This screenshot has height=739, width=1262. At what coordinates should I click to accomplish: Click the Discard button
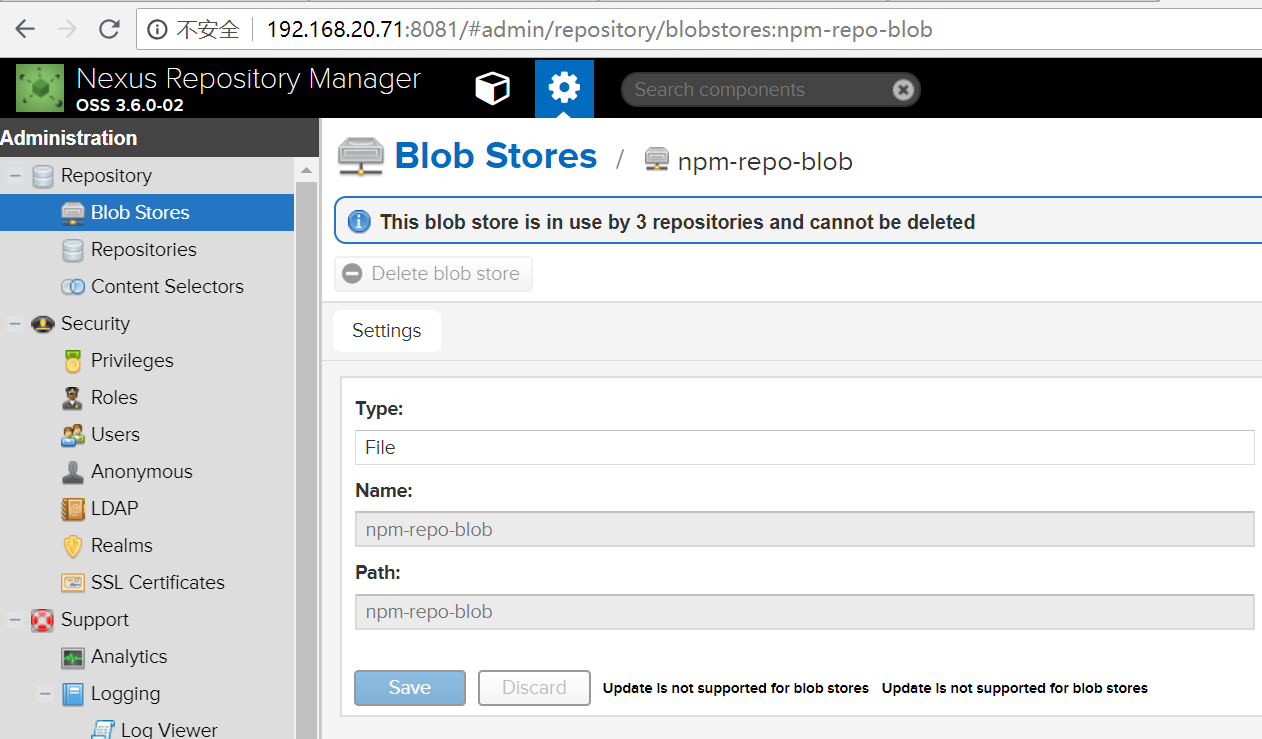point(534,688)
